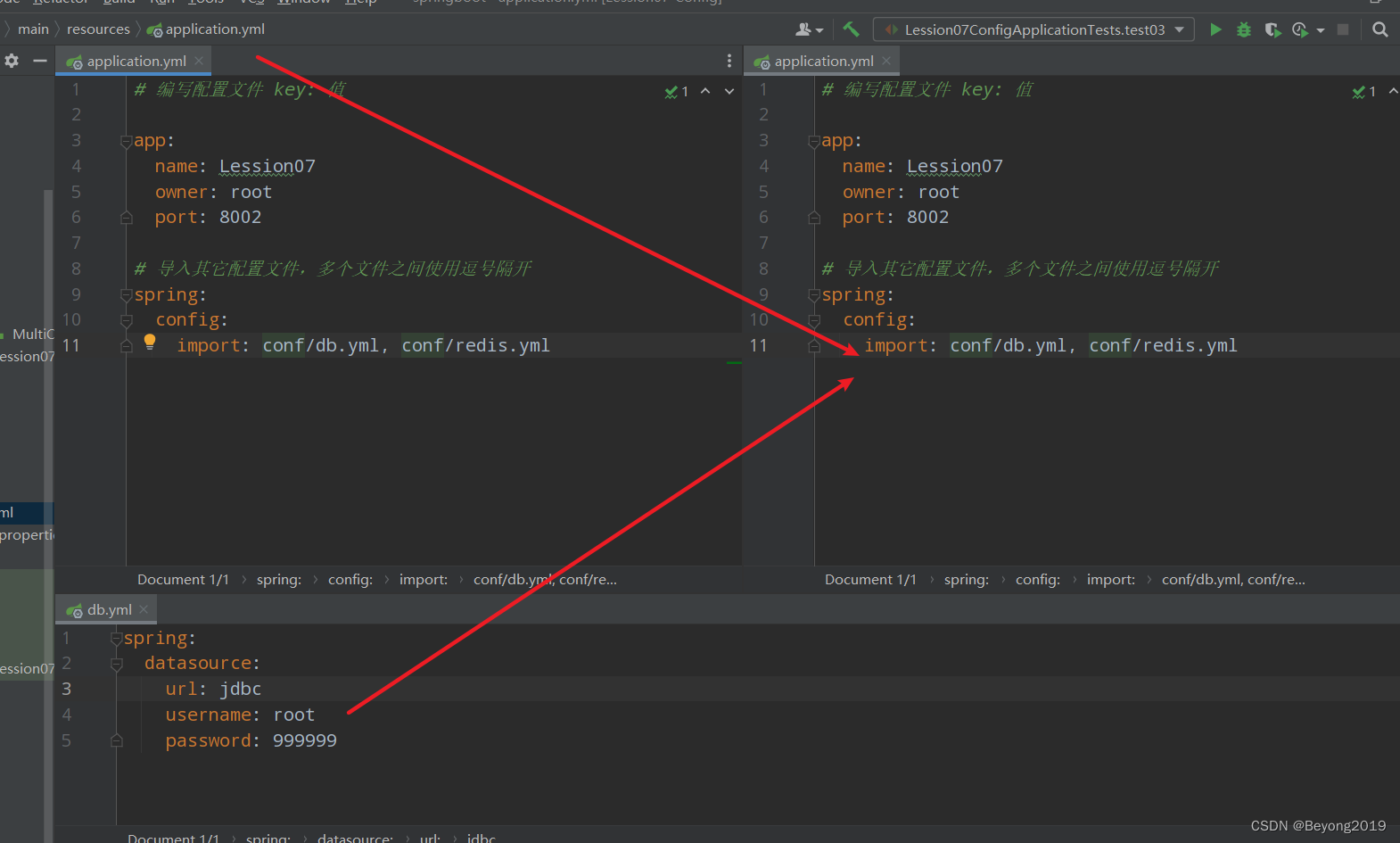Click the import key in right editor
The image size is (1400, 843).
(897, 346)
